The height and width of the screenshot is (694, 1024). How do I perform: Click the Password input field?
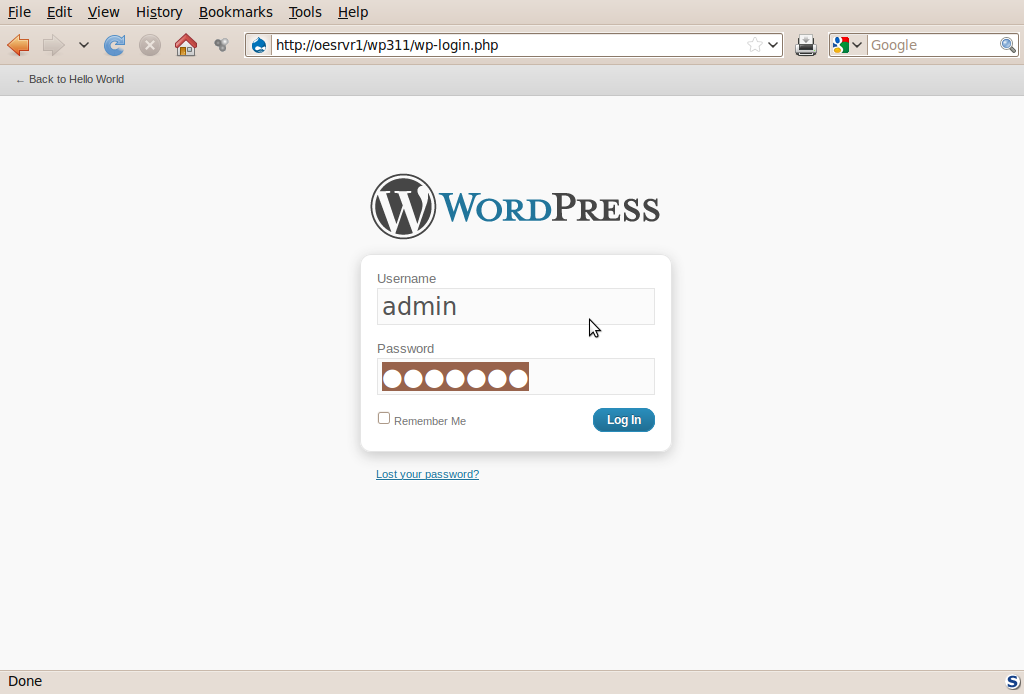515,377
